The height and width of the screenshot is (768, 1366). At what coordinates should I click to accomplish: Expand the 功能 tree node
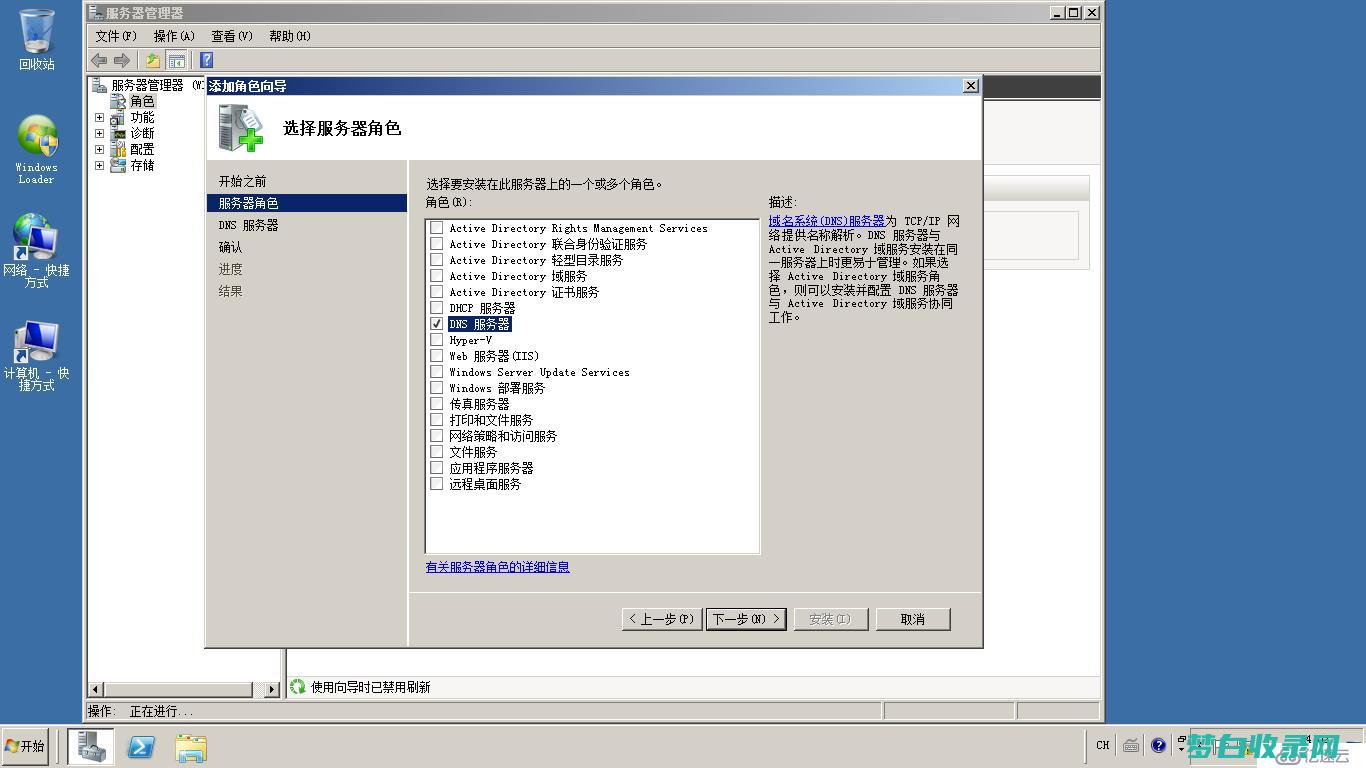(x=99, y=117)
